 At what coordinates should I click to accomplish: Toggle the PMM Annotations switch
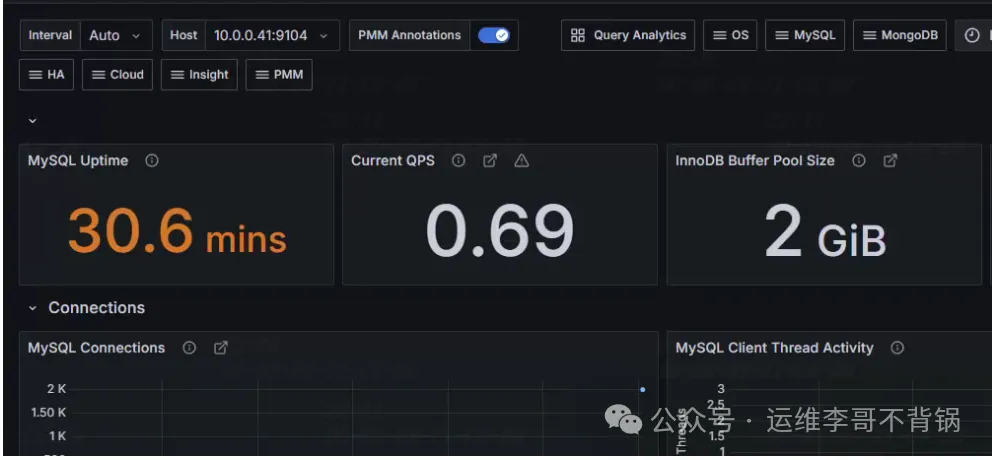coord(494,36)
